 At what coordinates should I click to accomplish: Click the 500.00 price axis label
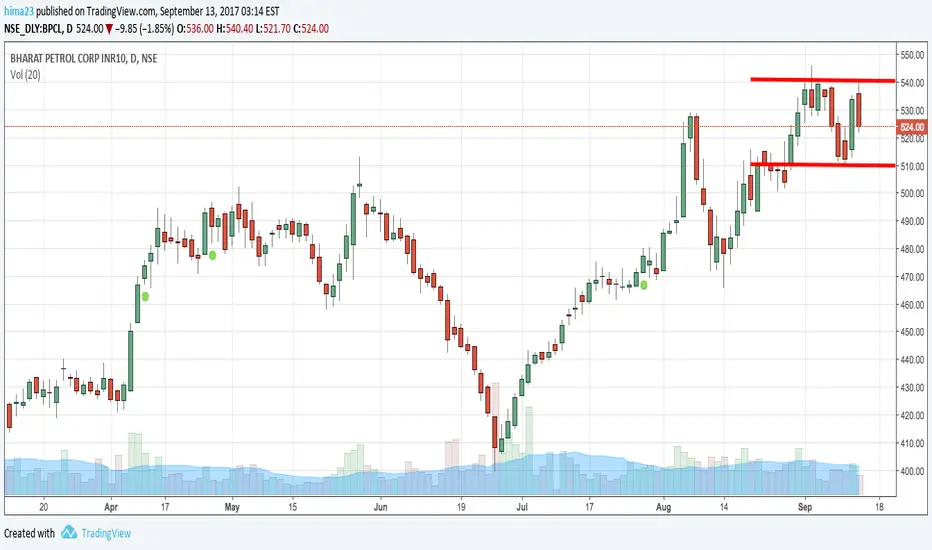tap(912, 193)
